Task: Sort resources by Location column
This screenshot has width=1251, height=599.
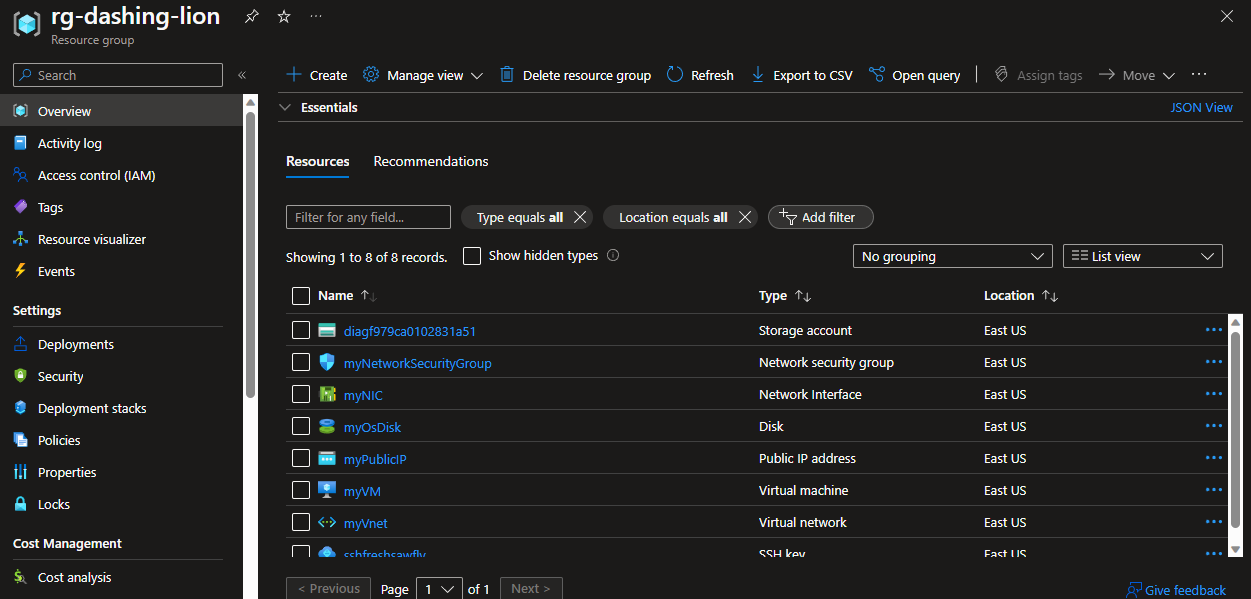Action: pos(1020,296)
